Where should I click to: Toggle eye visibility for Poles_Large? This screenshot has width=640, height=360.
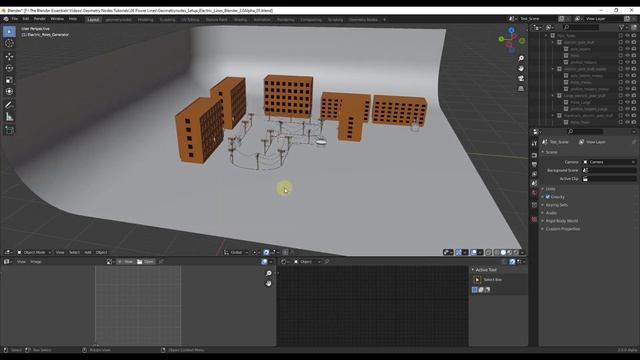click(627, 102)
